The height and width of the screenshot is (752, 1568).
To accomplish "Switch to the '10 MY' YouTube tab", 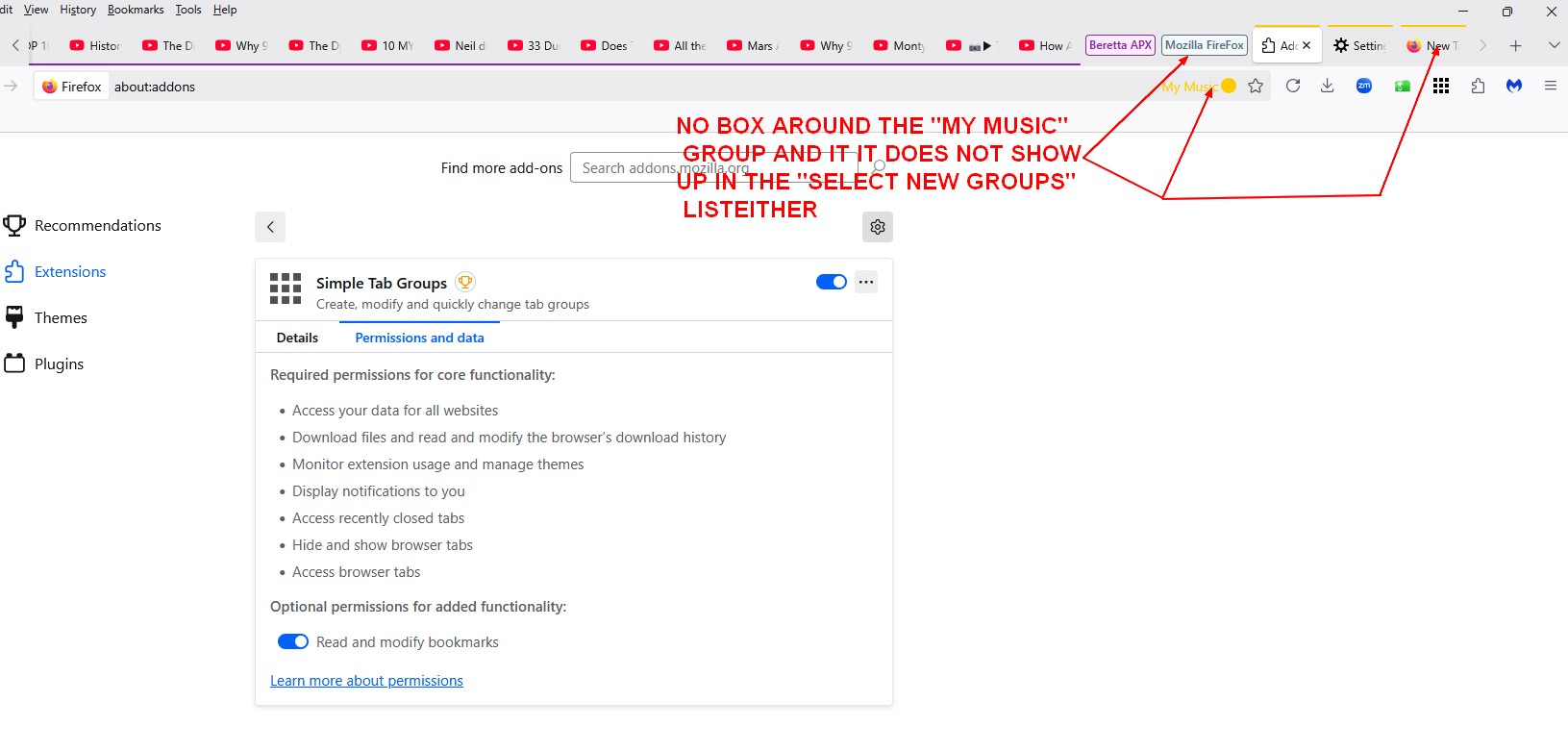I will (x=387, y=45).
